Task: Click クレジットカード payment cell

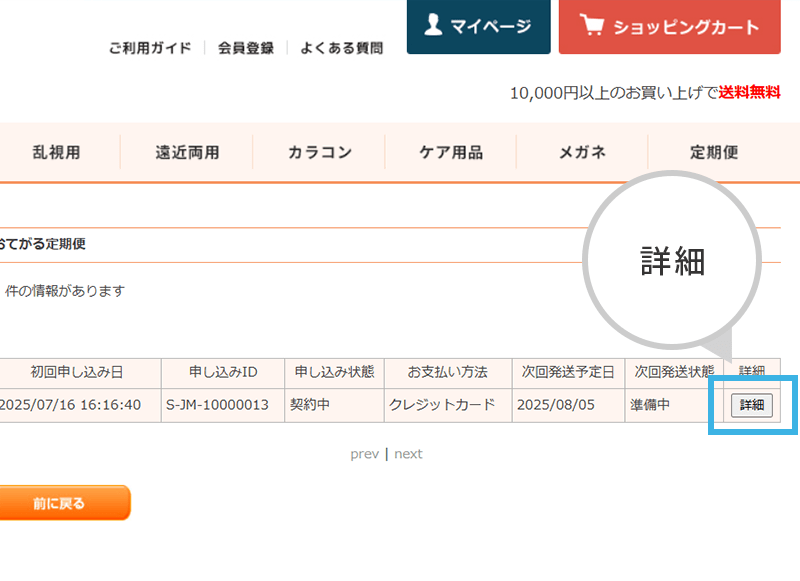Action: [x=448, y=405]
